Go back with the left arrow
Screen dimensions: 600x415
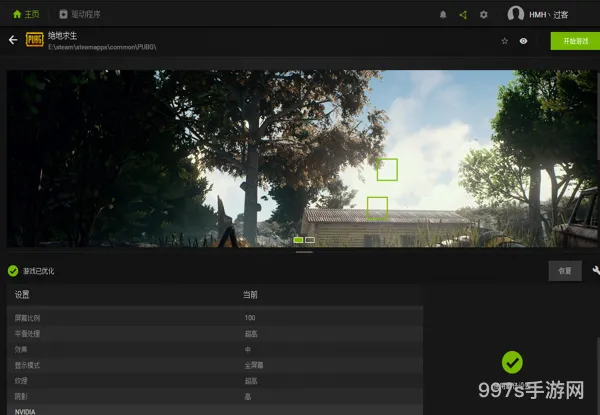(13, 40)
